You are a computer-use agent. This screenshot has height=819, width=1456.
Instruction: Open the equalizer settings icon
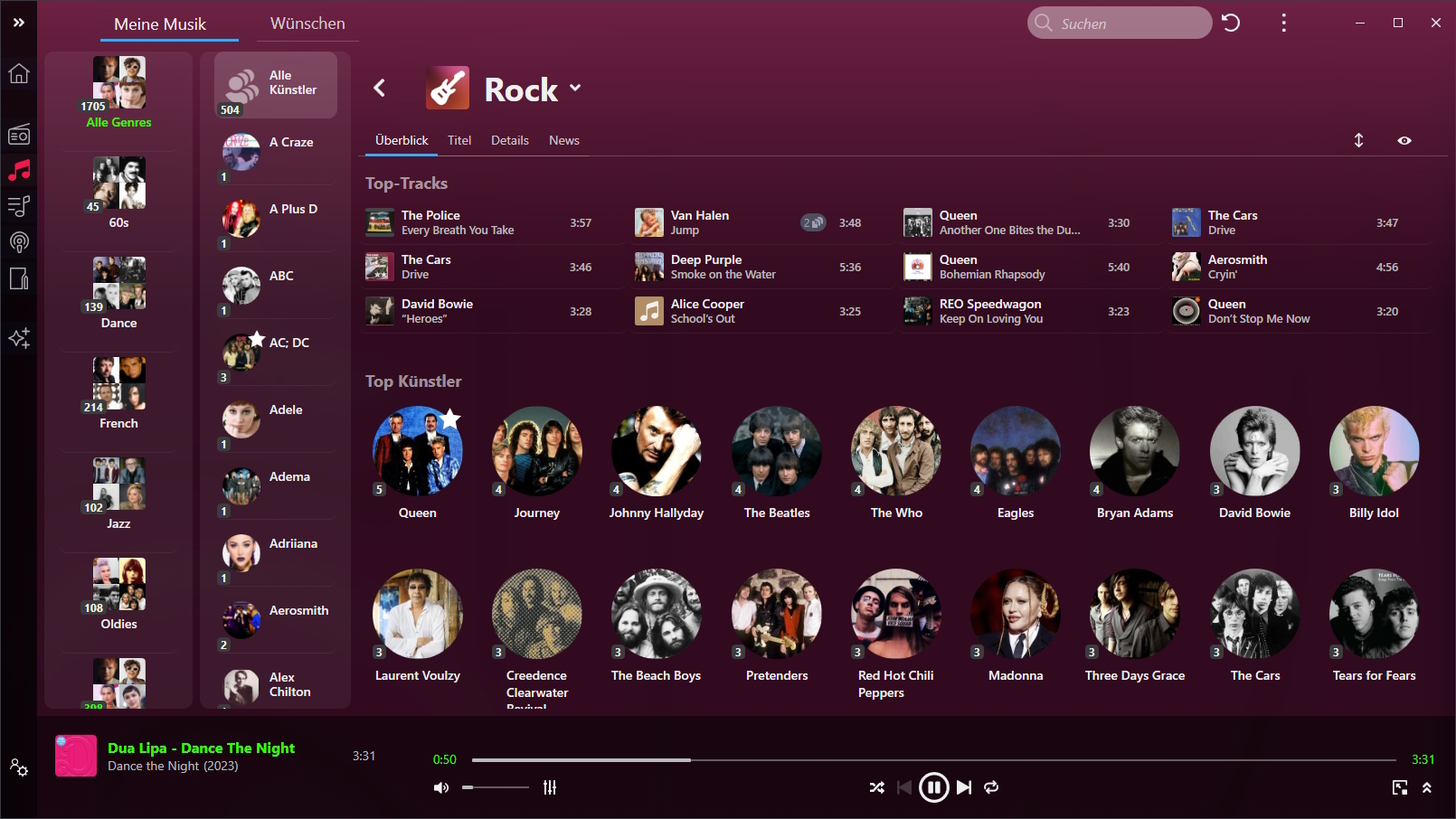pos(550,787)
